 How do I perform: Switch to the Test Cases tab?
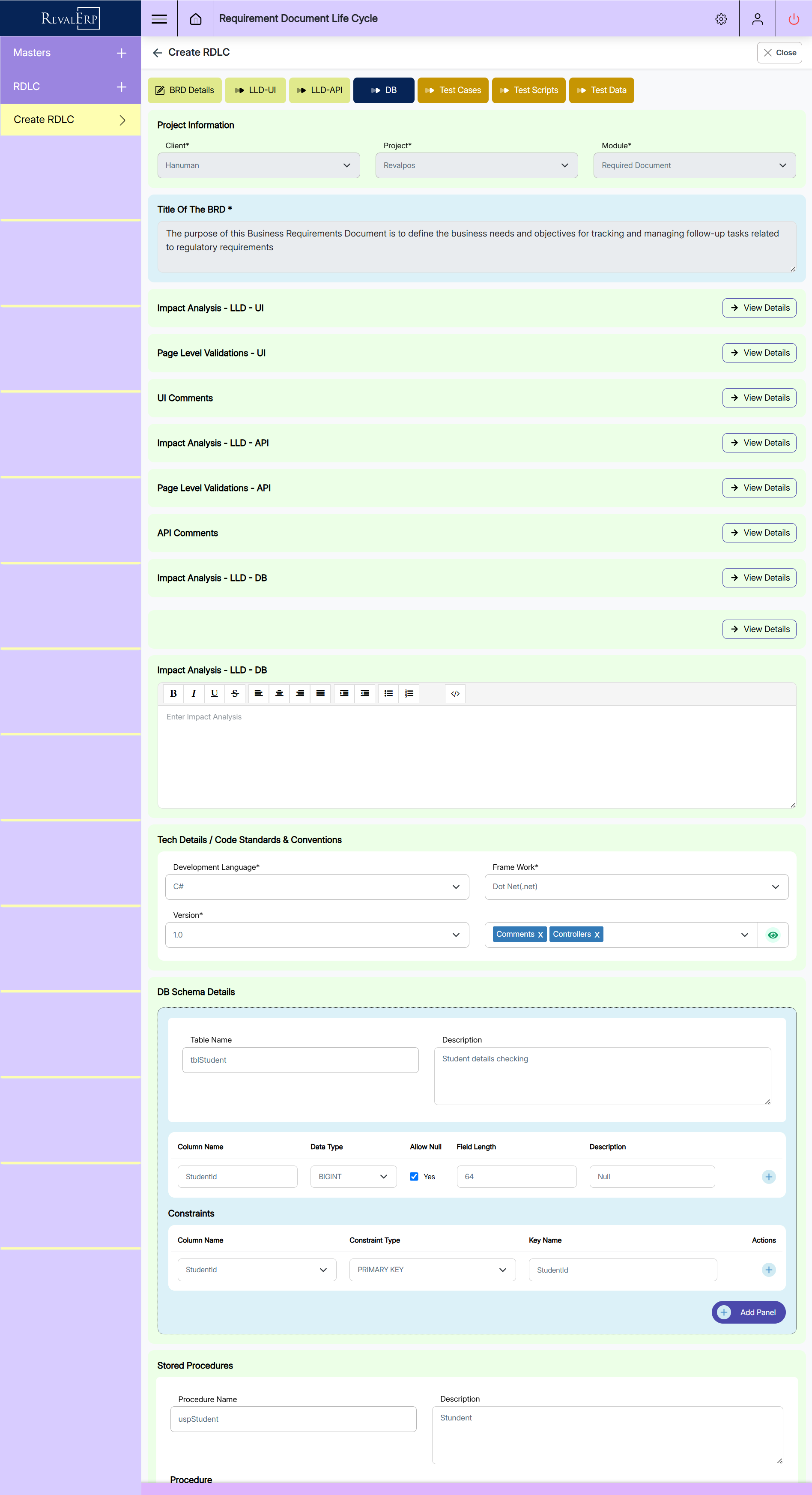453,90
